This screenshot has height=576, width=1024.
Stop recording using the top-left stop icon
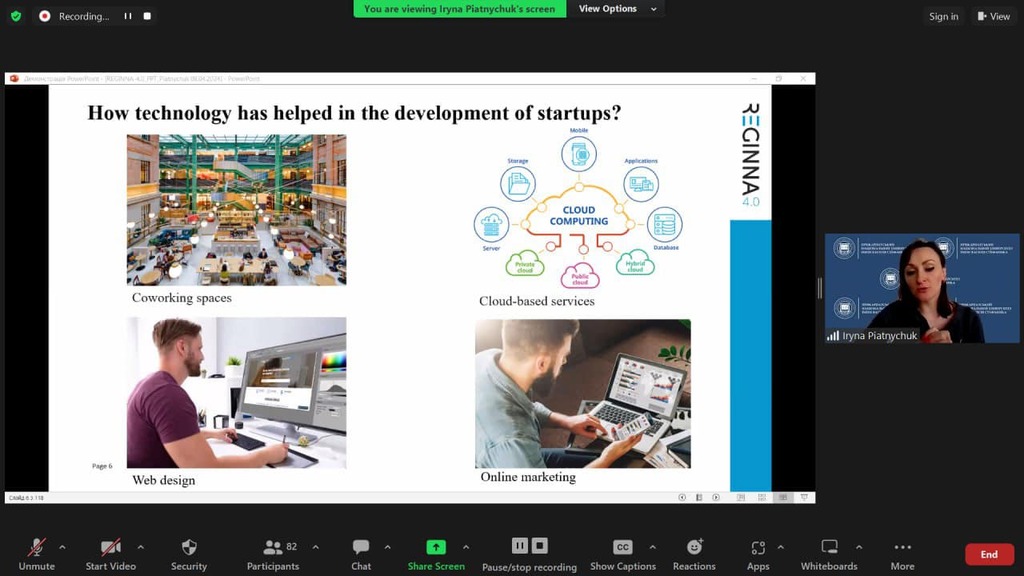click(148, 16)
